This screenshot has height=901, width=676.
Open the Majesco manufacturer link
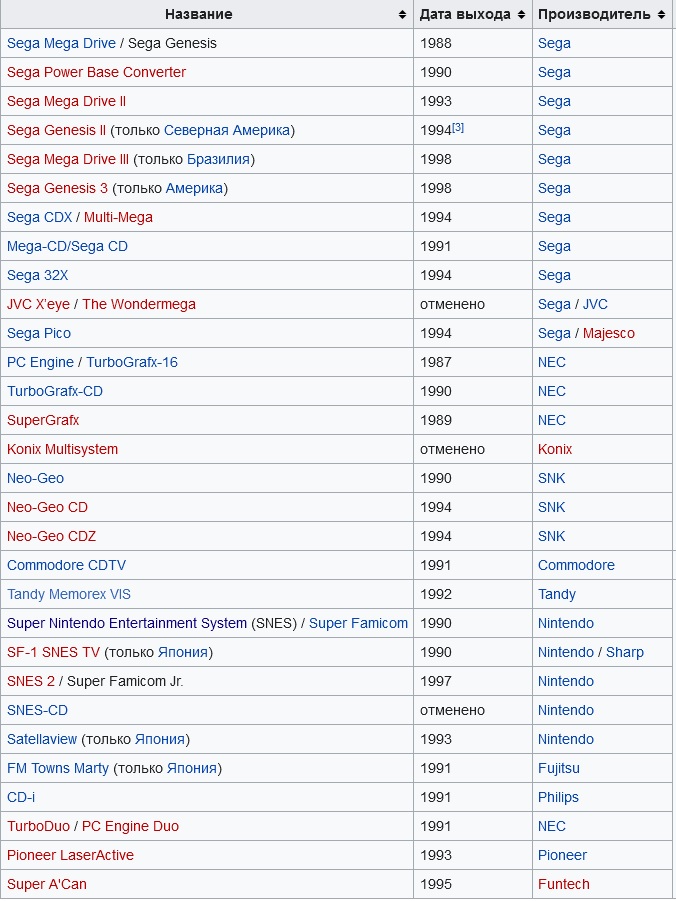(609, 333)
